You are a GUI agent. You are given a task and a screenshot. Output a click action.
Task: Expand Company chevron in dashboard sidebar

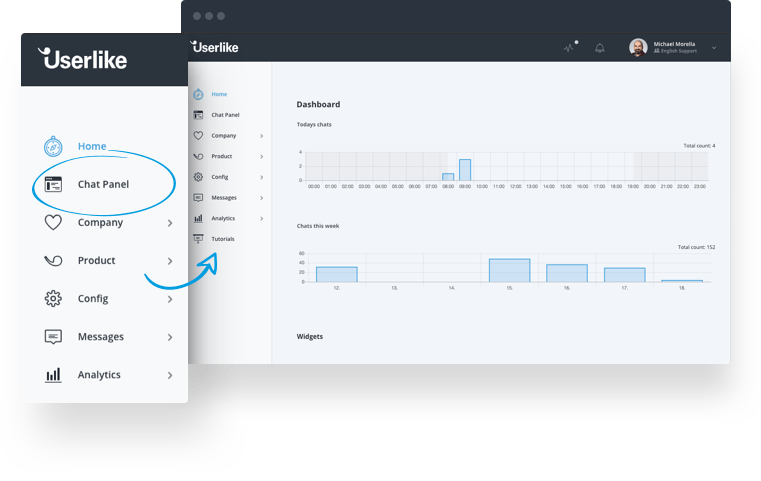click(262, 136)
